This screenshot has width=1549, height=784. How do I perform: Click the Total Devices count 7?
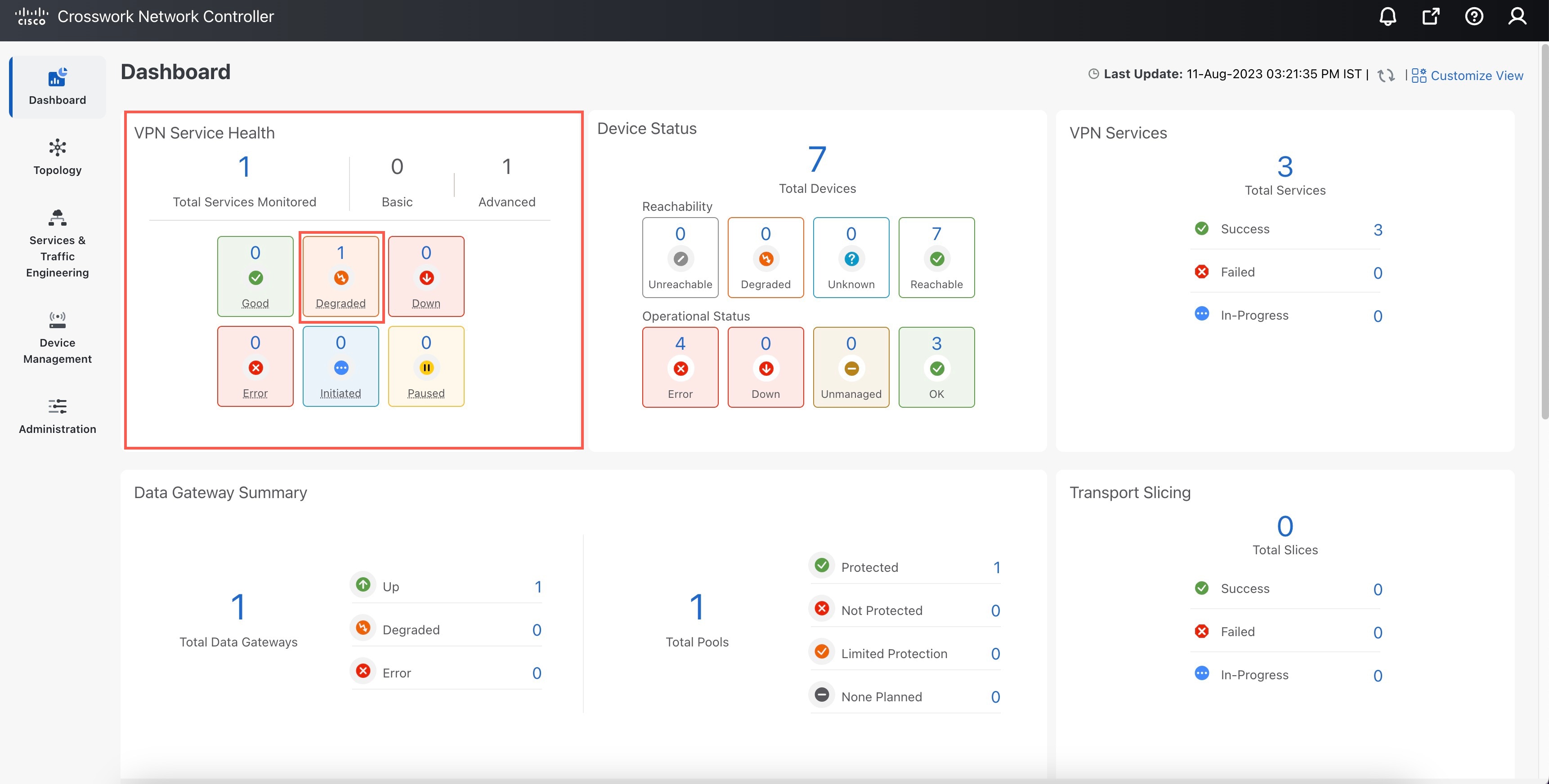pyautogui.click(x=817, y=159)
